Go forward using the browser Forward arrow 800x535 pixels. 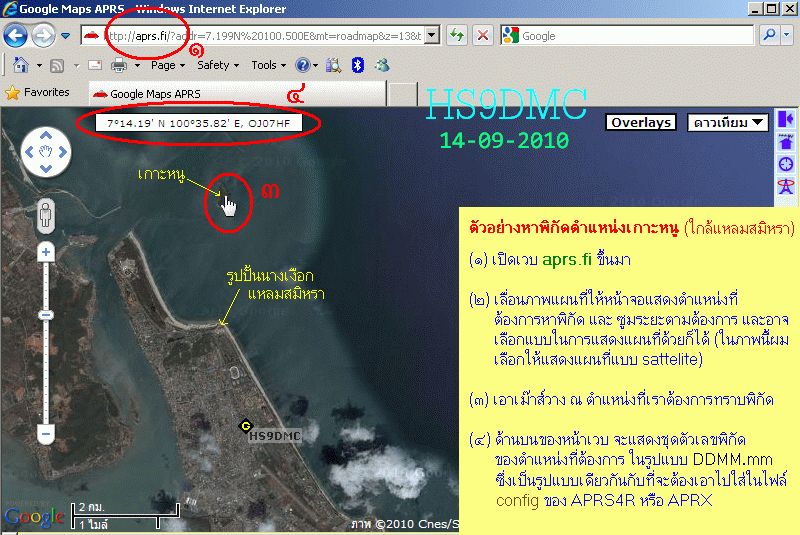pyautogui.click(x=43, y=36)
